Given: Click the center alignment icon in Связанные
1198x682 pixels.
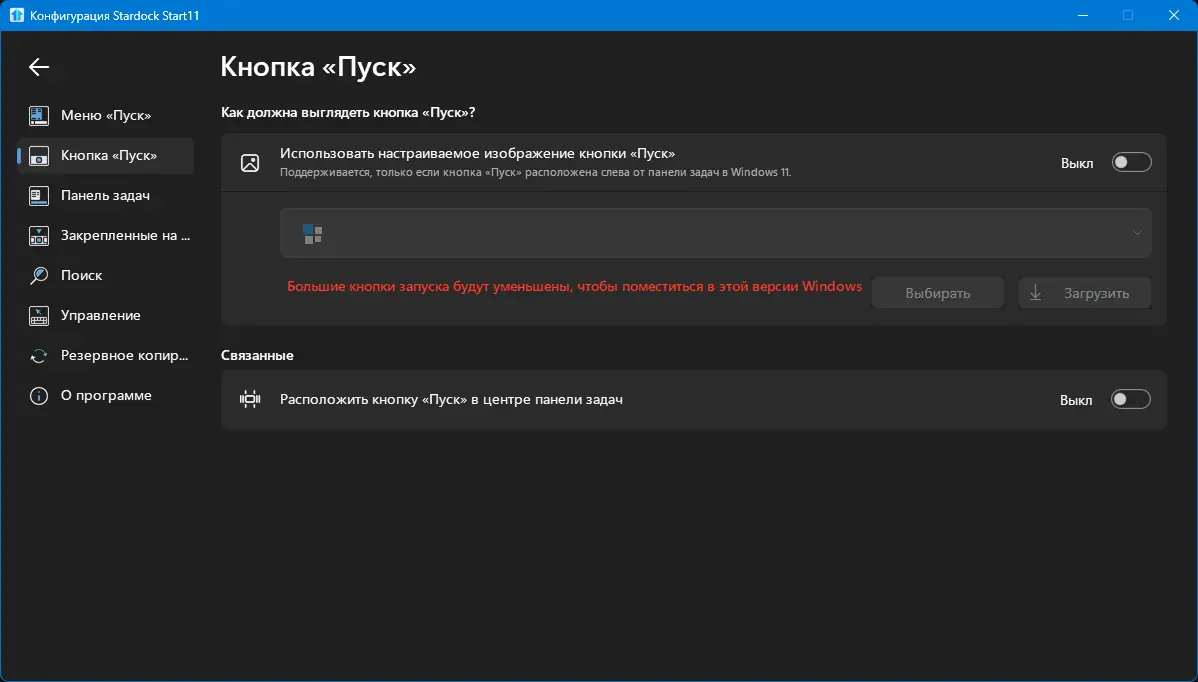Looking at the screenshot, I should pyautogui.click(x=250, y=400).
